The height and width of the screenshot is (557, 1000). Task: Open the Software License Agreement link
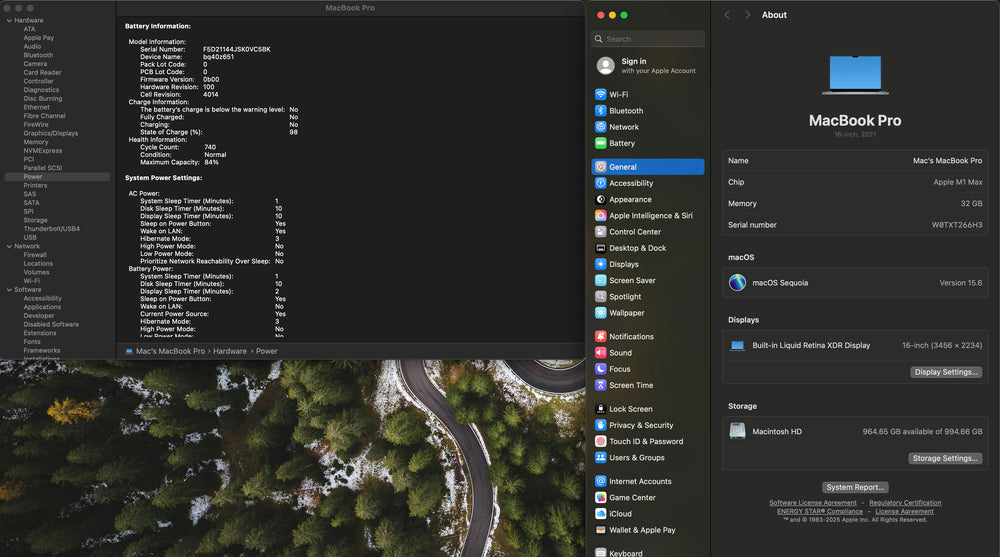(x=812, y=503)
